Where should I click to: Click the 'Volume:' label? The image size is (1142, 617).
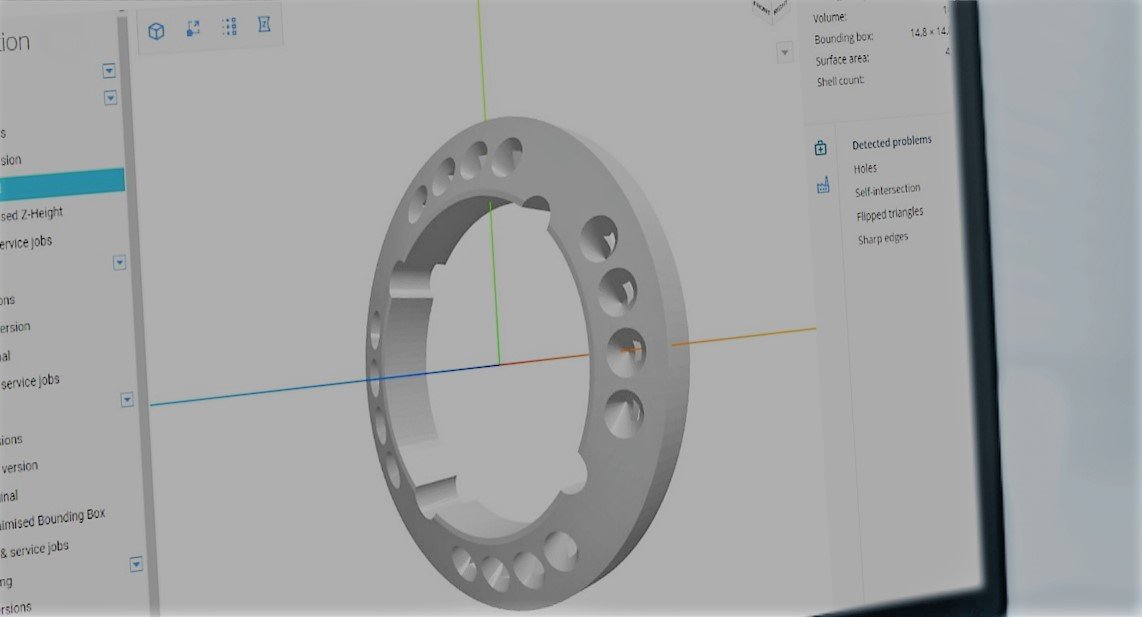point(830,17)
